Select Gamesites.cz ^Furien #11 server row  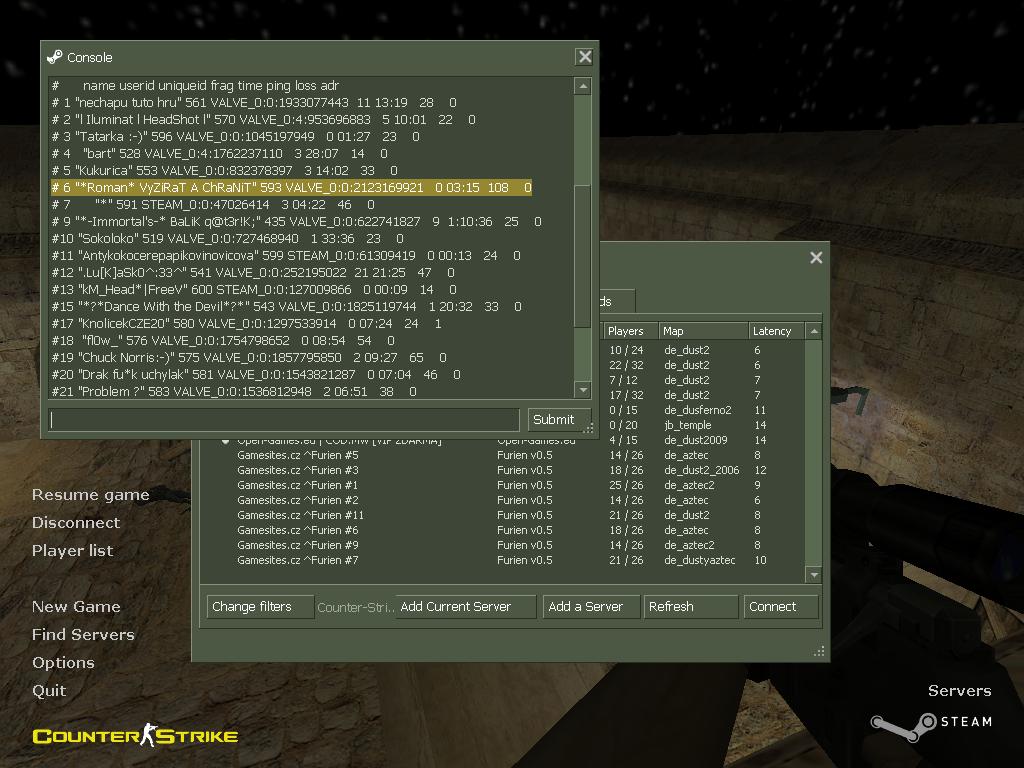300,515
